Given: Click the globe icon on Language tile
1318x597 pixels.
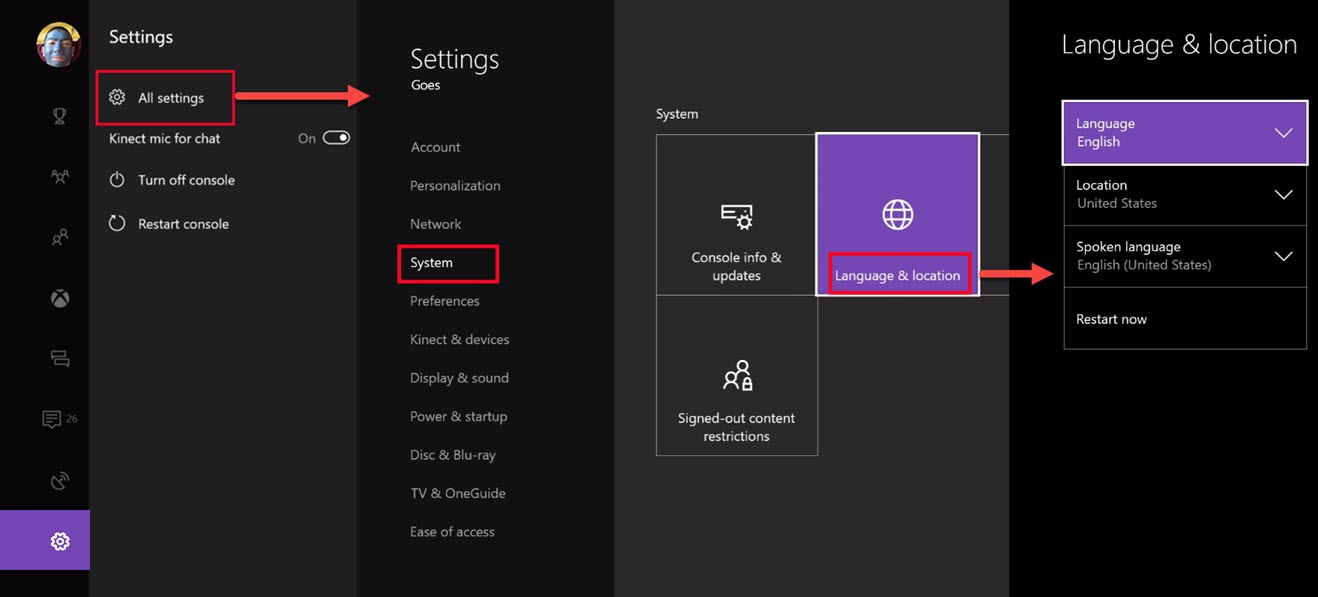Looking at the screenshot, I should click(897, 215).
